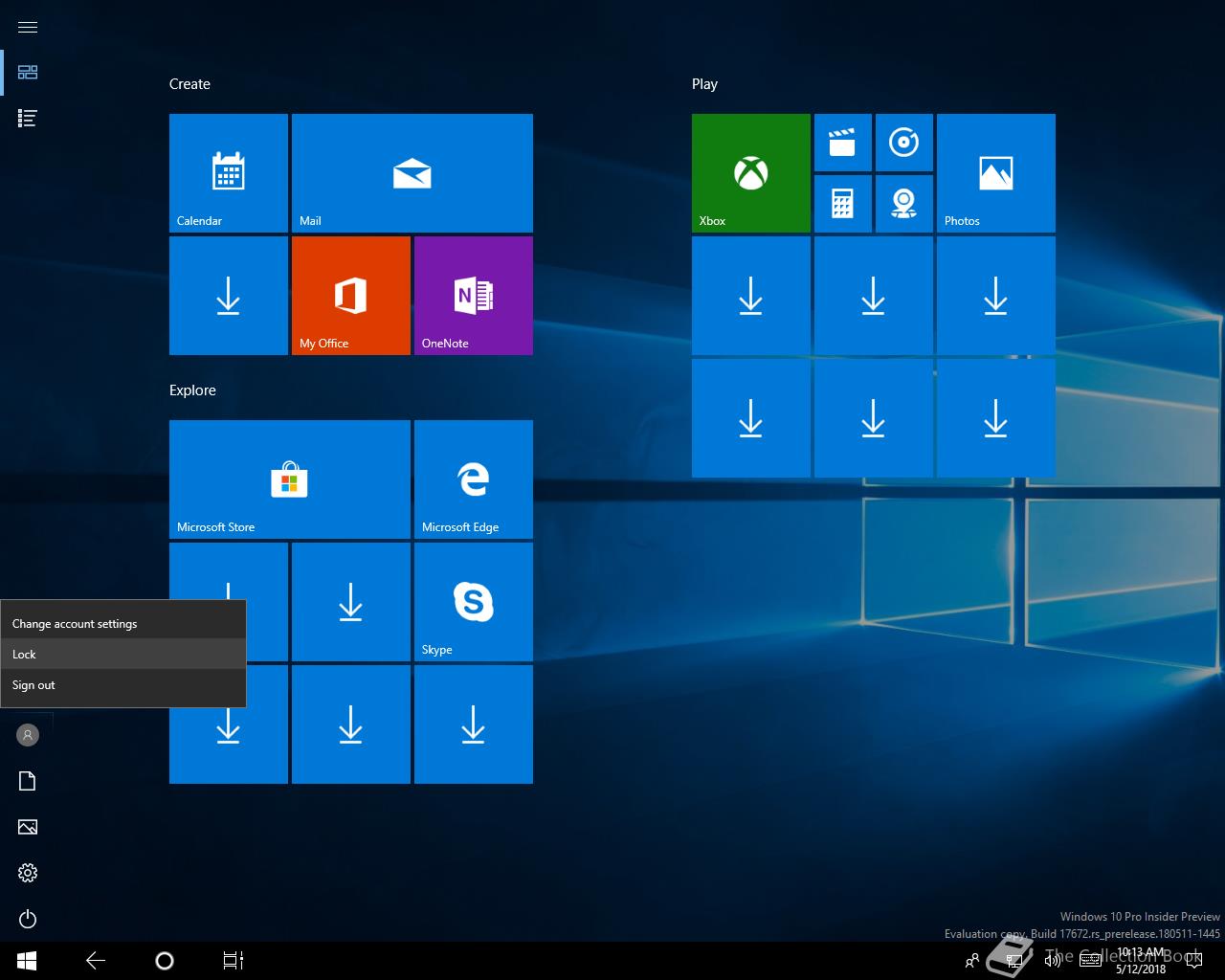This screenshot has height=980, width=1225.
Task: Click the taskbar Back arrow
Action: (x=96, y=961)
